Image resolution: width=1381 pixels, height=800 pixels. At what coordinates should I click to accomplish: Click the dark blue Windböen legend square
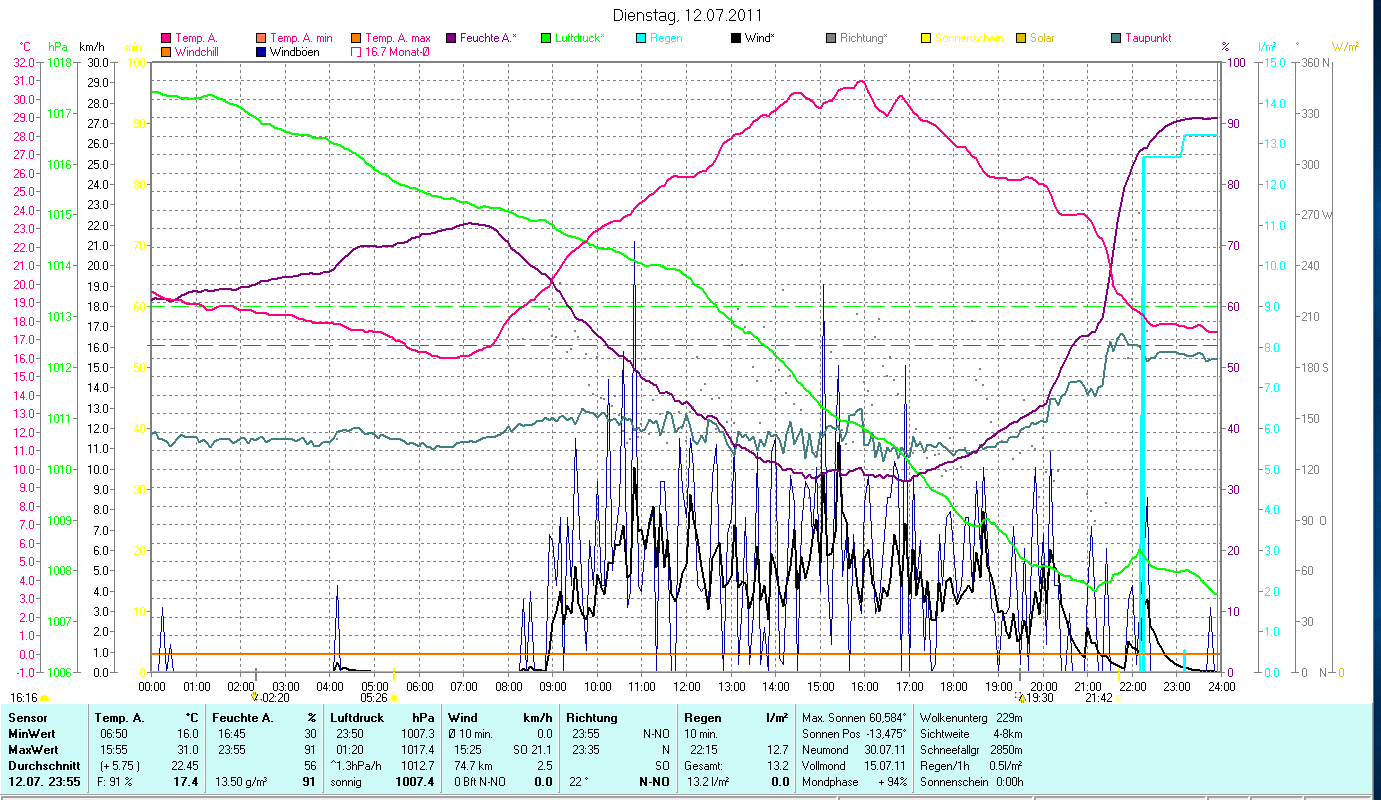click(262, 51)
